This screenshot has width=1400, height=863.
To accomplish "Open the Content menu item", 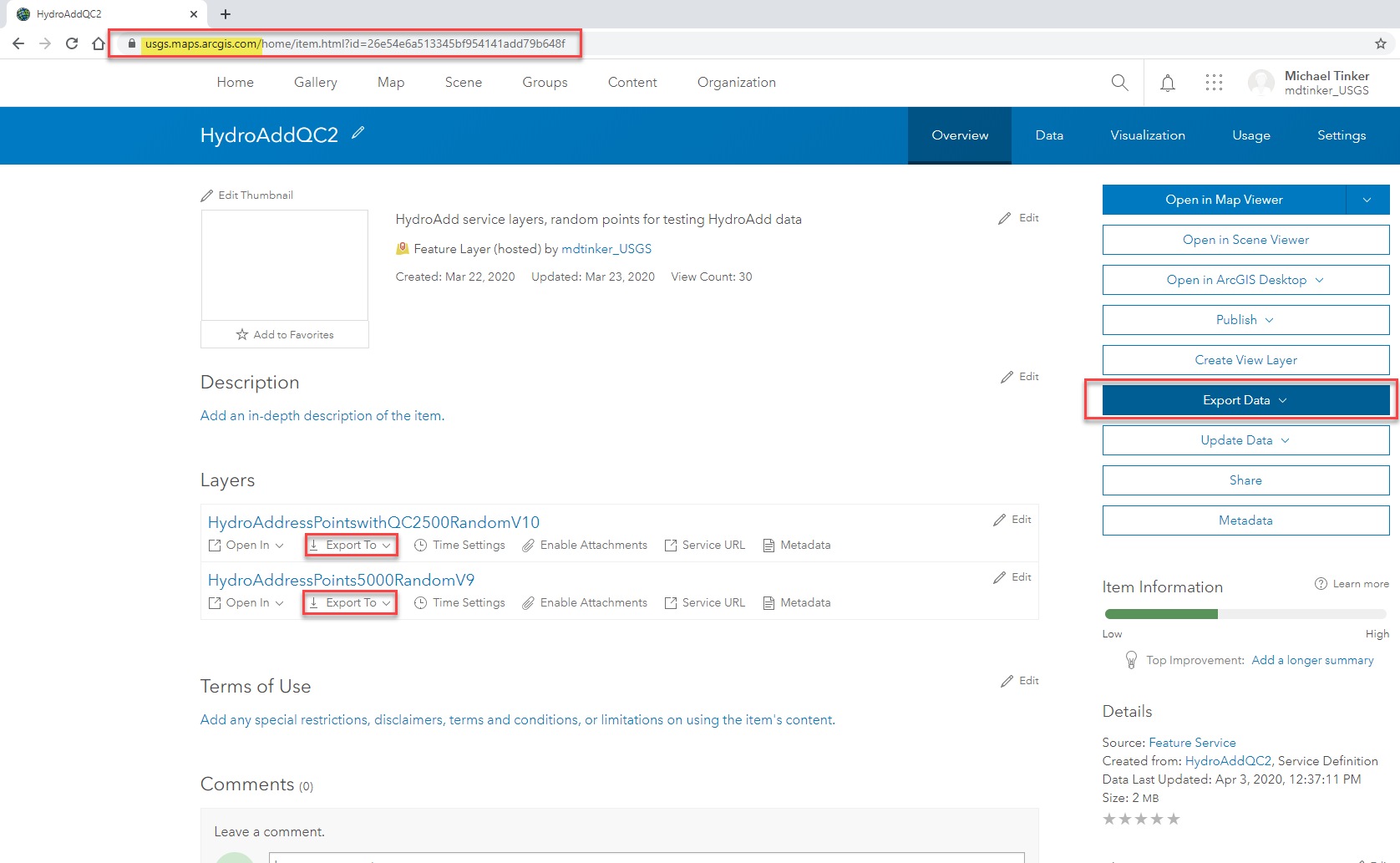I will pos(632,82).
